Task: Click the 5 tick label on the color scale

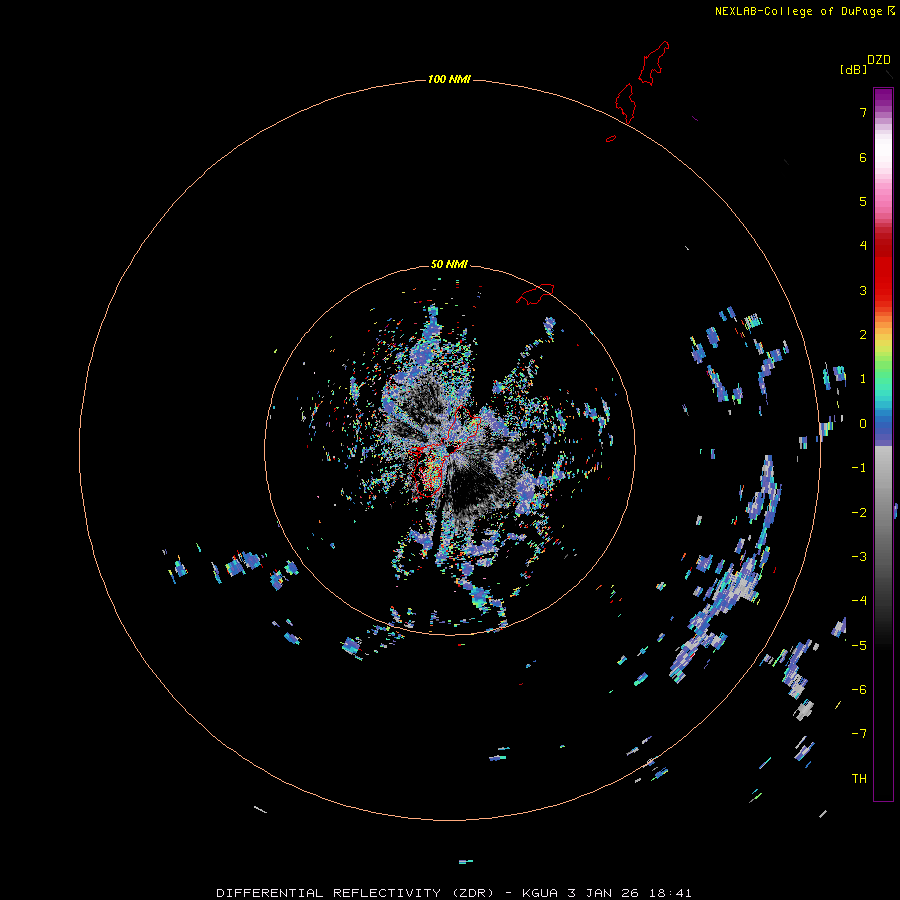Action: coord(863,201)
